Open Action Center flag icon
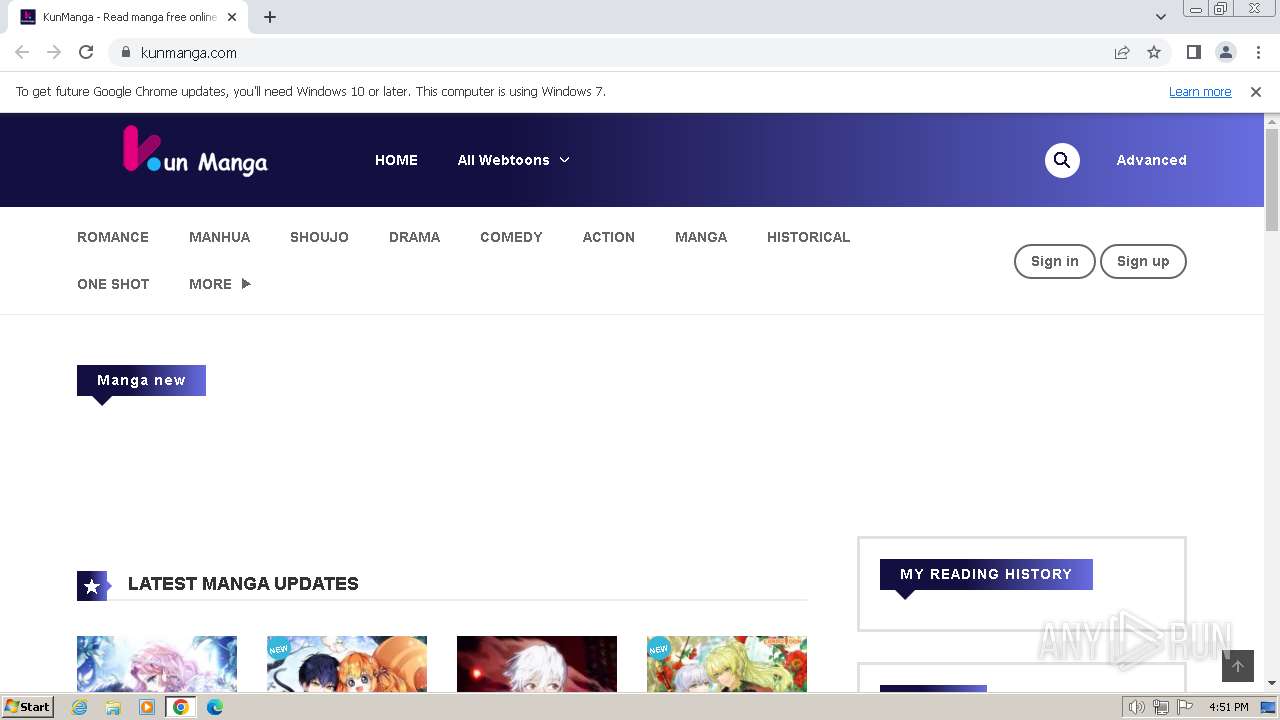Screen dimensions: 1280x720 click(1185, 707)
